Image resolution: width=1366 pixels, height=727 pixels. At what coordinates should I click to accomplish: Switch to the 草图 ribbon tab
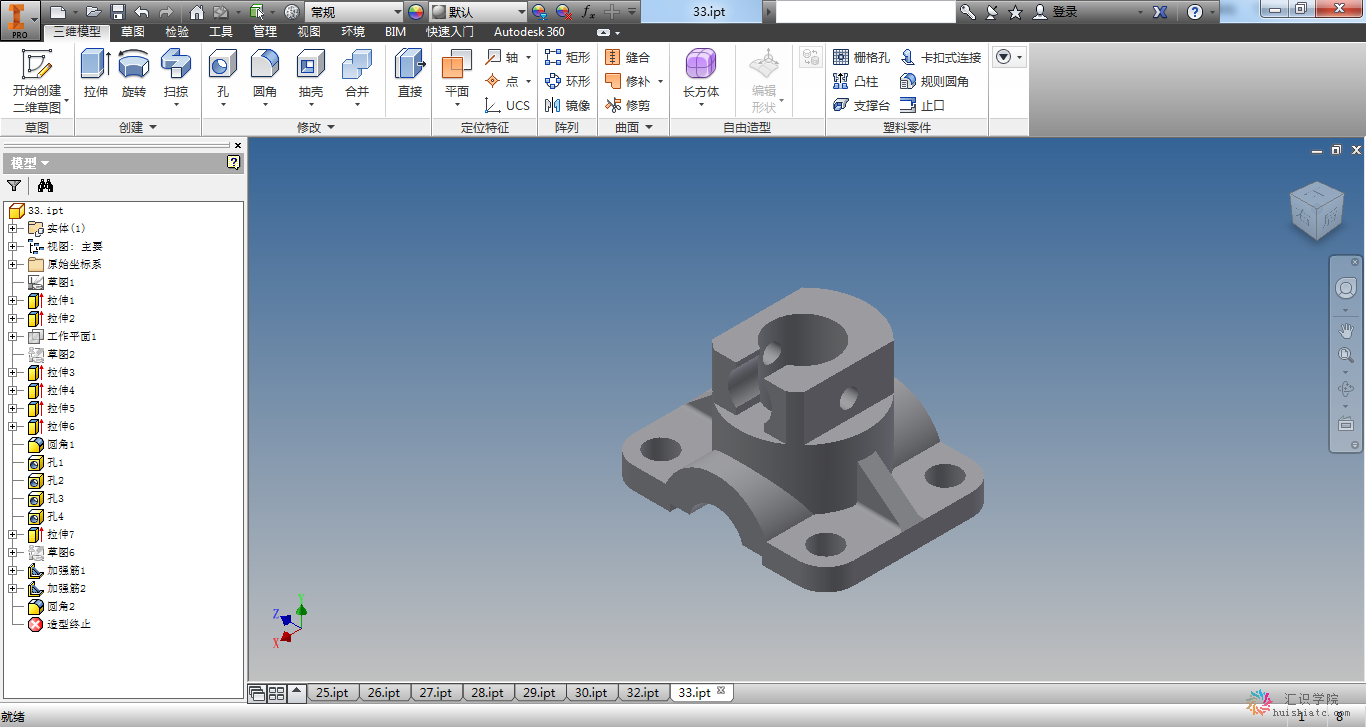click(132, 31)
